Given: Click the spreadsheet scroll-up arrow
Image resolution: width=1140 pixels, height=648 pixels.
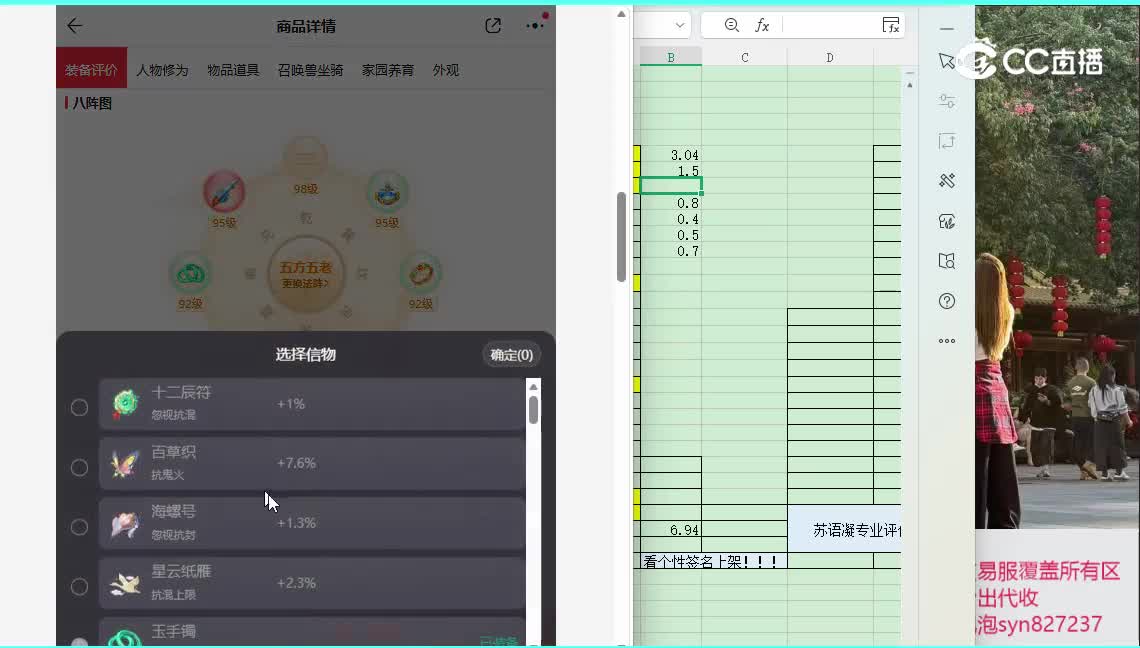Looking at the screenshot, I should coord(910,85).
